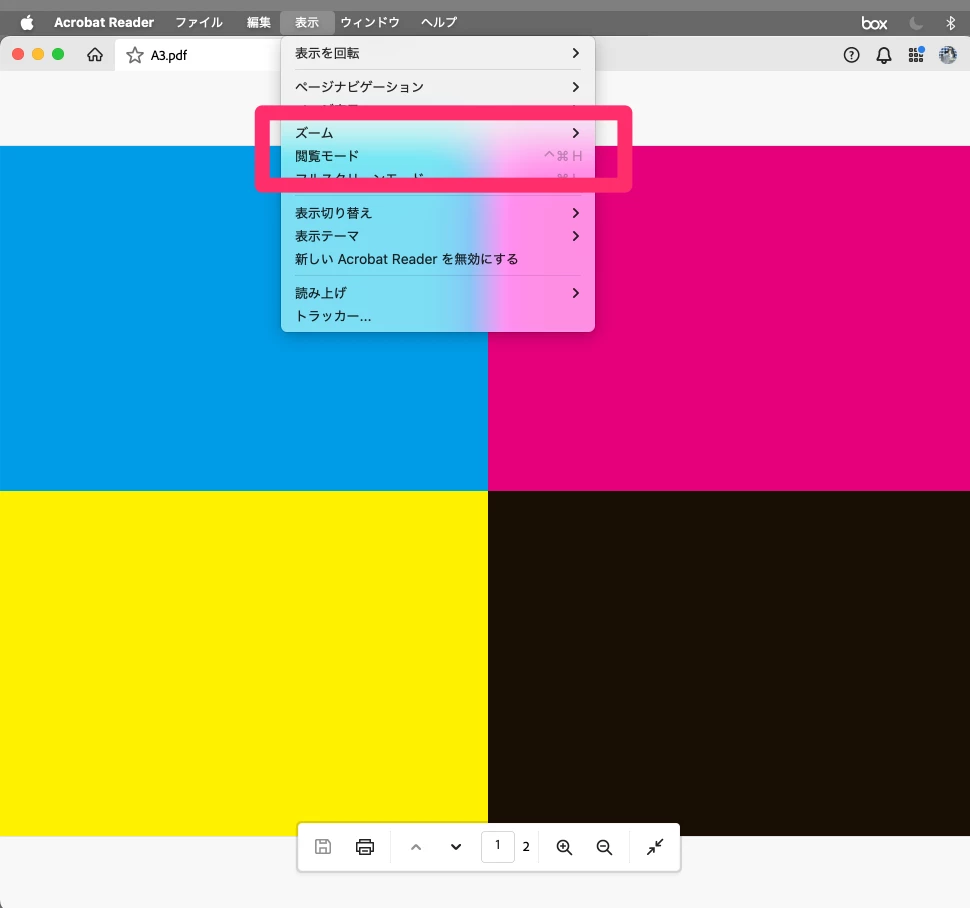Click the print icon in bottom toolbar

[x=365, y=846]
